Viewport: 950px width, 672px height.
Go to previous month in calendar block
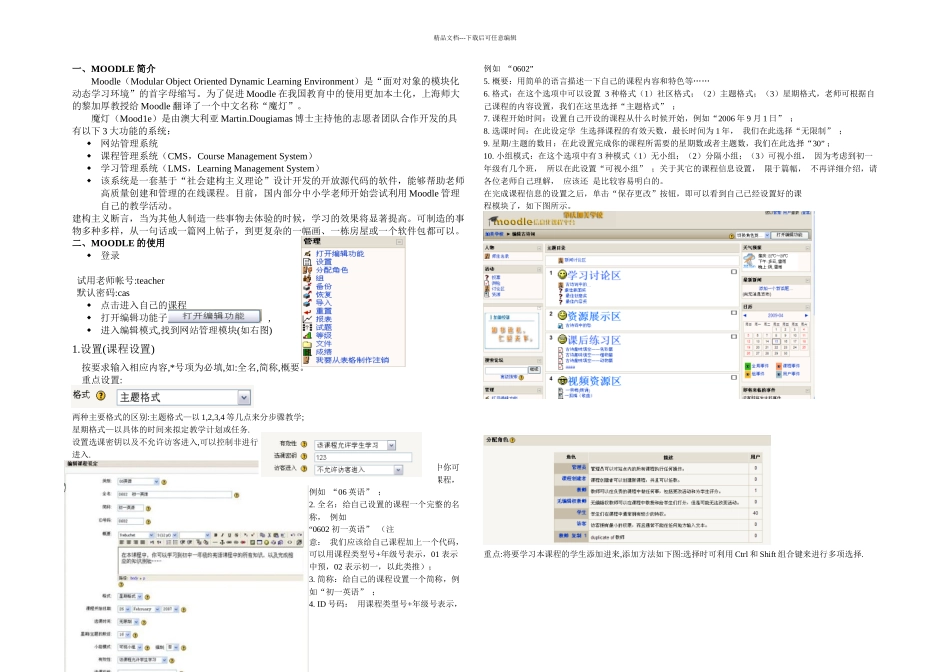pyautogui.click(x=745, y=316)
